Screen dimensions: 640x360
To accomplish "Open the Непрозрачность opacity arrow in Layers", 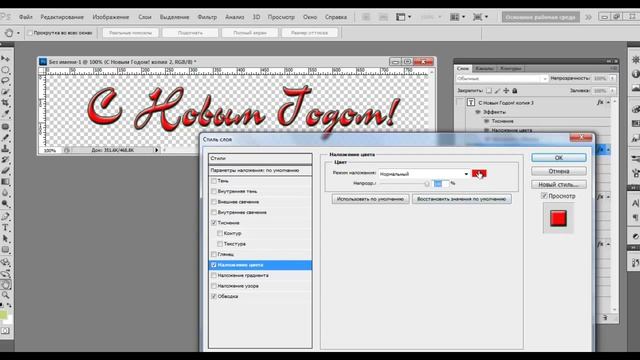I will click(612, 78).
